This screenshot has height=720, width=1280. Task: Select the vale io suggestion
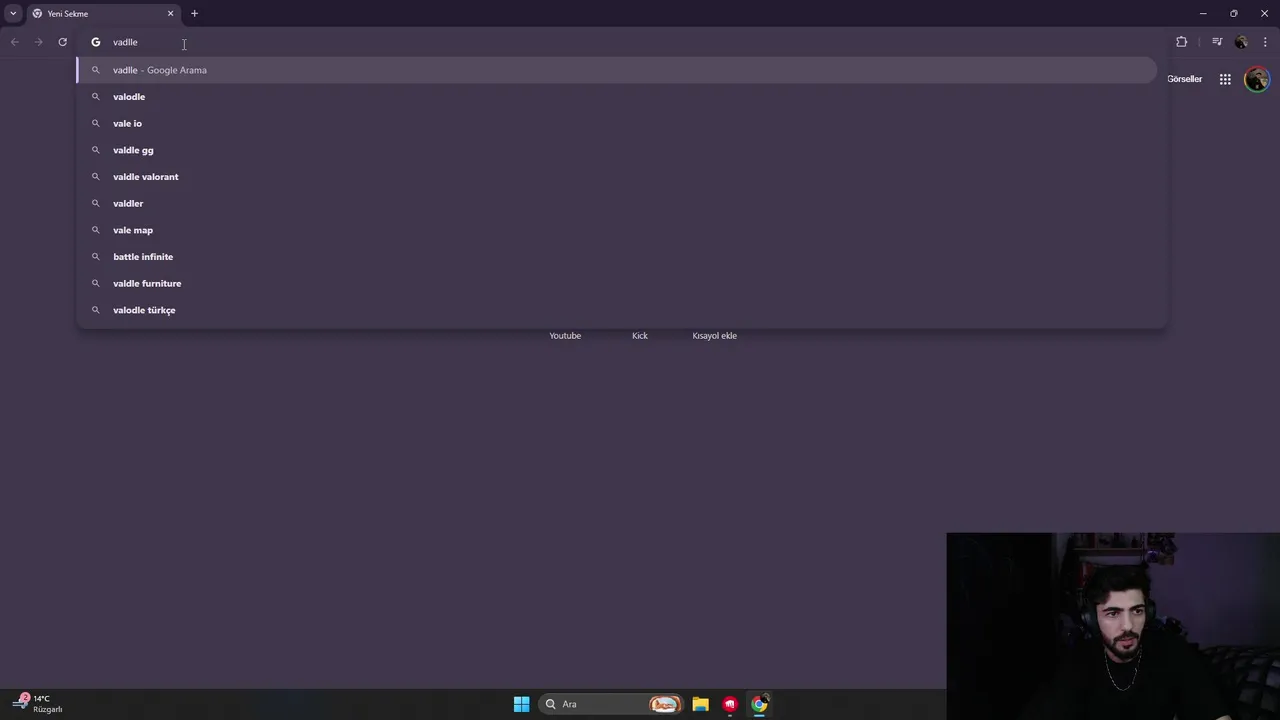click(x=616, y=123)
